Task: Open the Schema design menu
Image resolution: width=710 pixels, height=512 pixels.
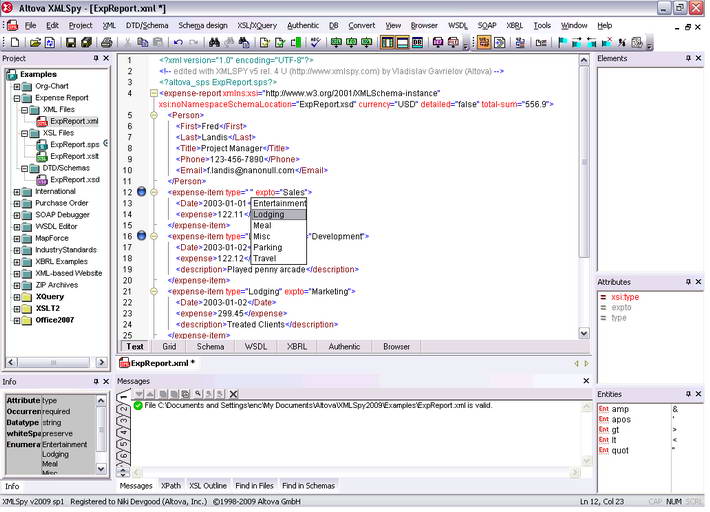Action: 203,25
